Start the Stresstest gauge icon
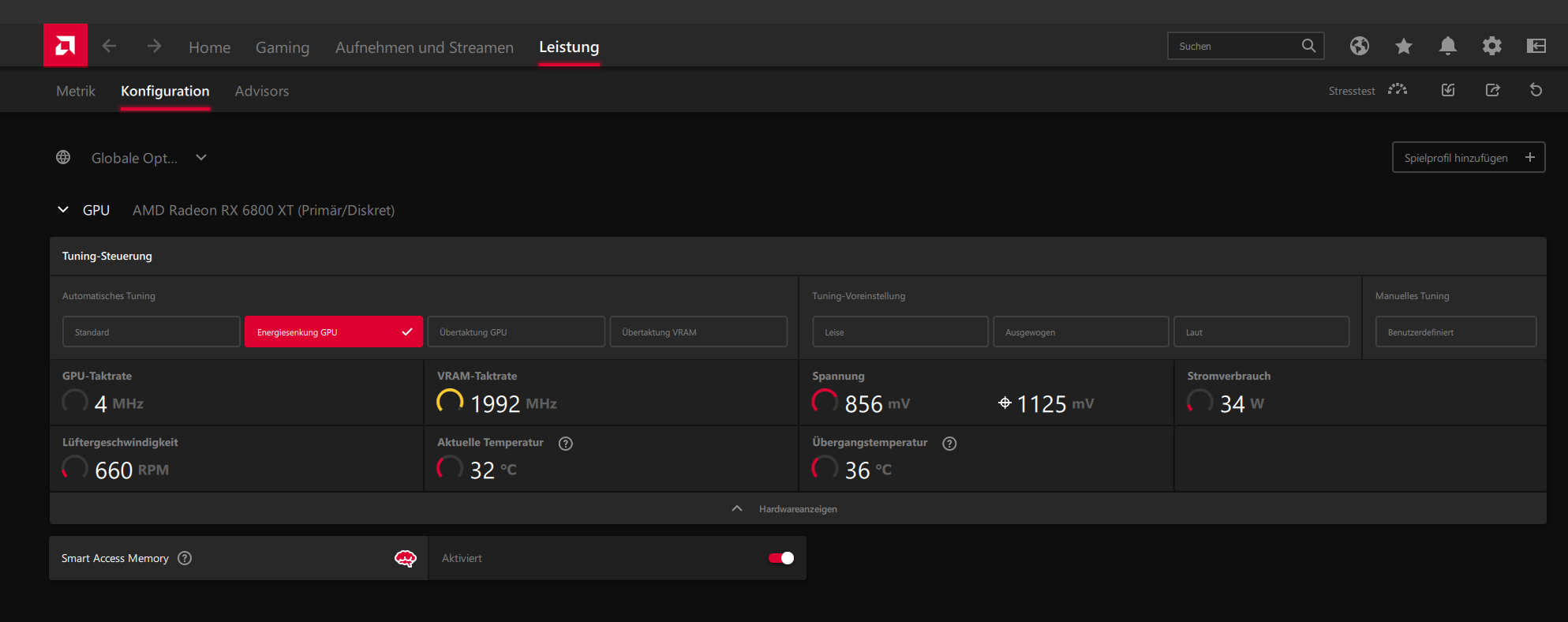The height and width of the screenshot is (622, 1568). [x=1398, y=90]
